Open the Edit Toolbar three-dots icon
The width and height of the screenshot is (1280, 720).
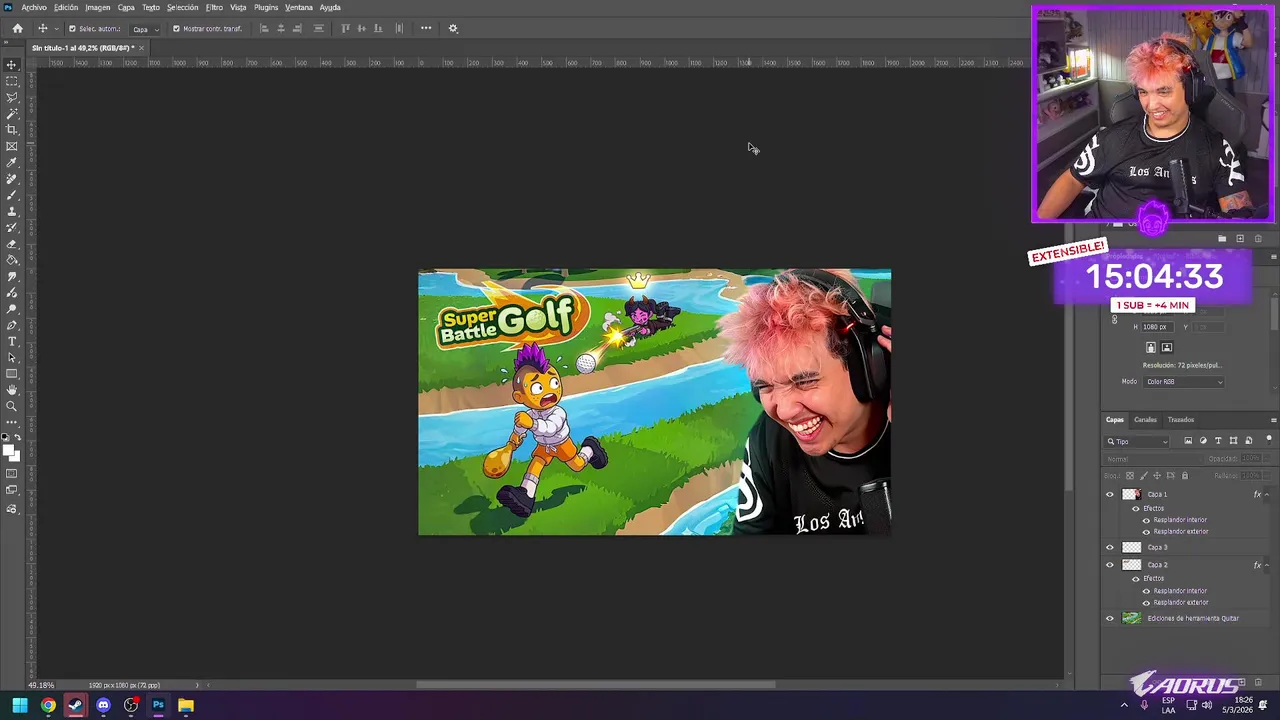pos(12,422)
